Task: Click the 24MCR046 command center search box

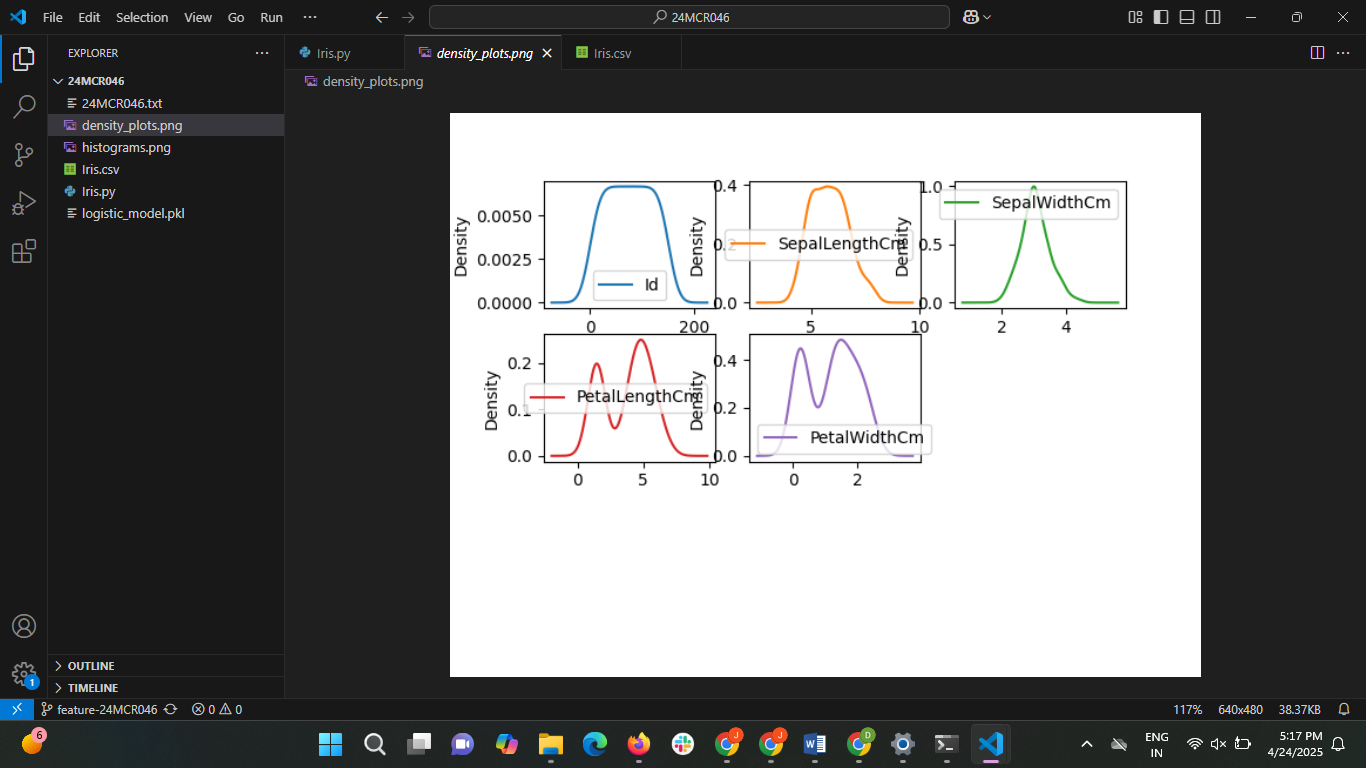Action: 689,17
